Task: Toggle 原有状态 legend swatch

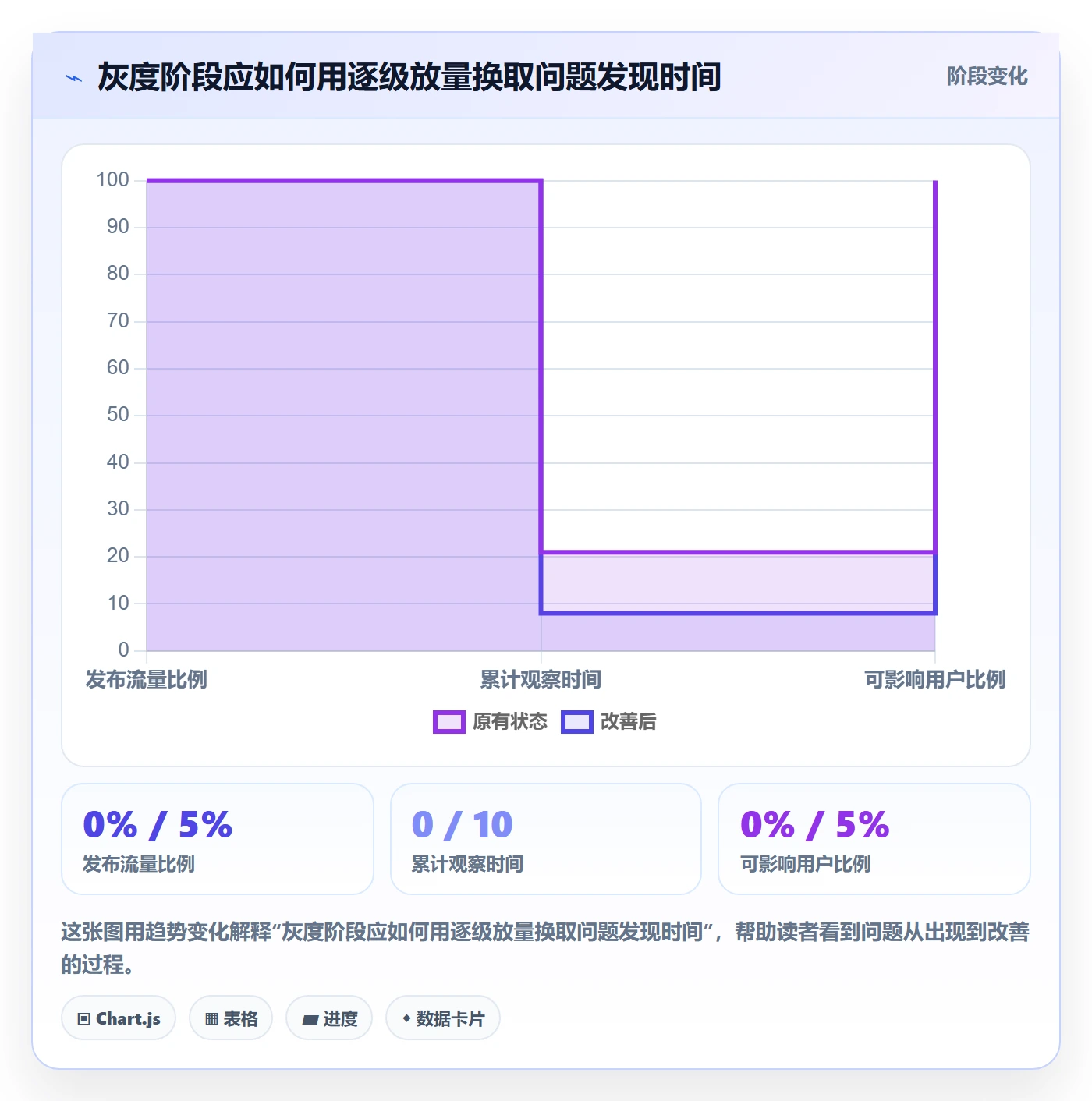Action: [449, 722]
